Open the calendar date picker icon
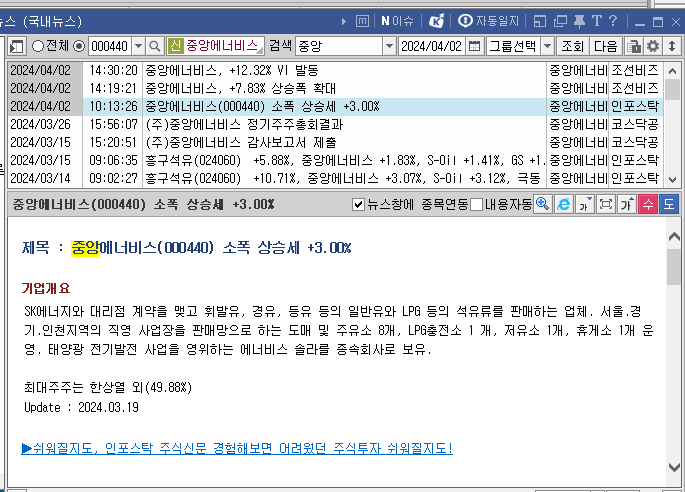Viewport: 685px width, 492px height. [x=474, y=46]
